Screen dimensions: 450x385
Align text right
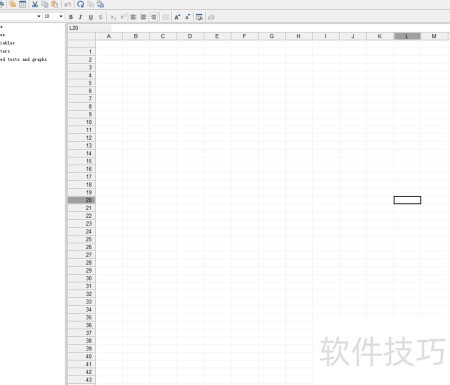pyautogui.click(x=153, y=17)
